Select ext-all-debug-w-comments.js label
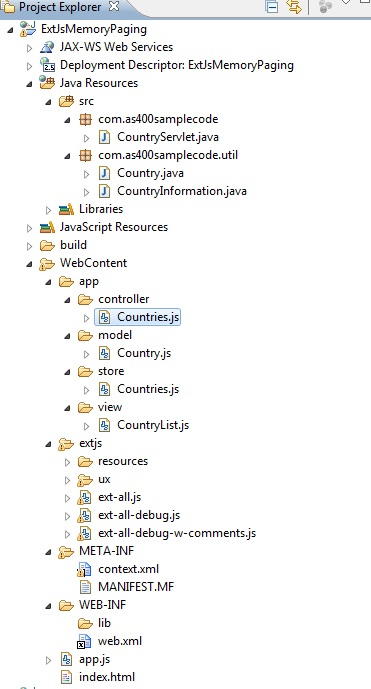This screenshot has height=689, width=371. 177,533
